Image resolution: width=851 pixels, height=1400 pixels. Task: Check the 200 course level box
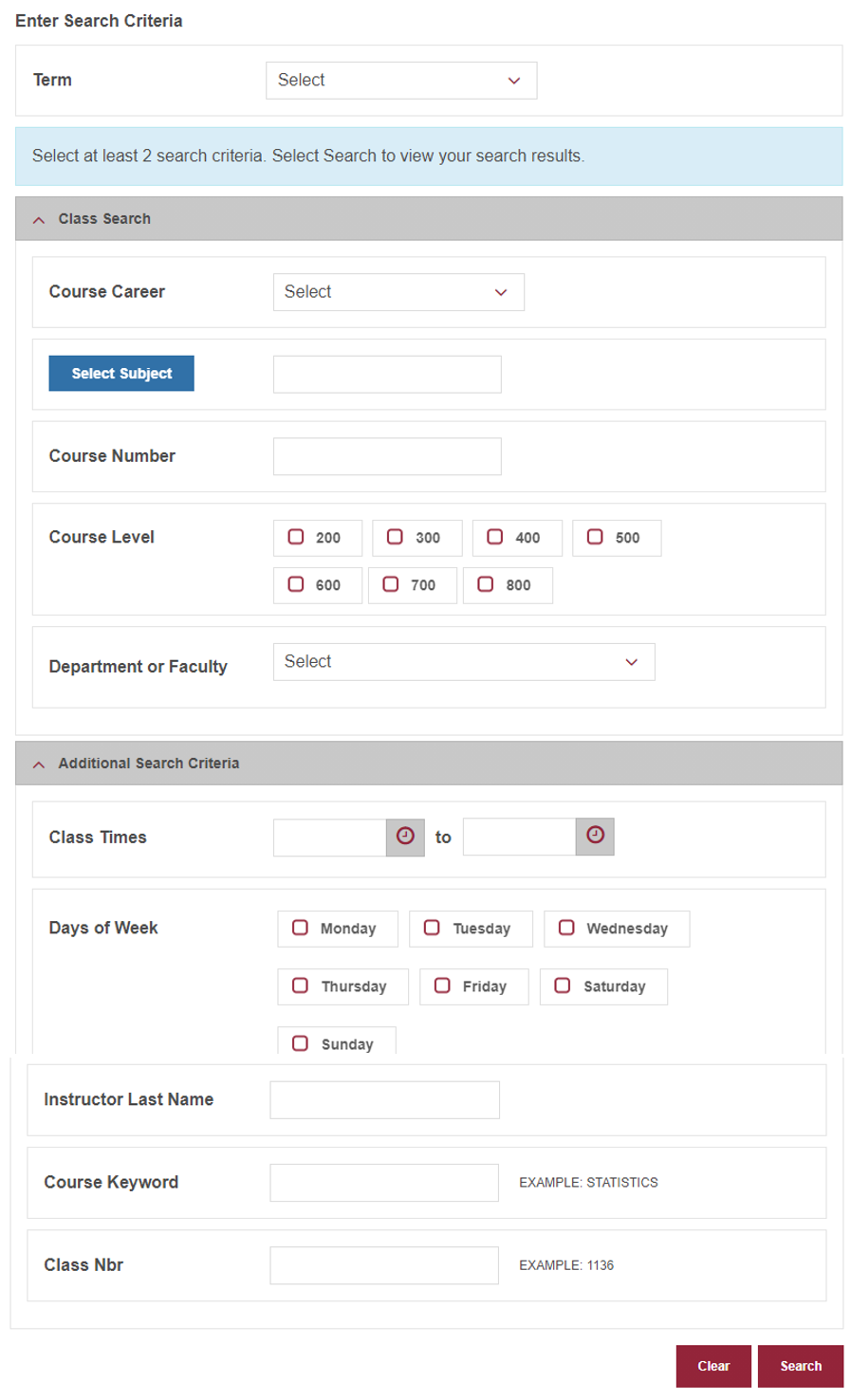pyautogui.click(x=296, y=537)
